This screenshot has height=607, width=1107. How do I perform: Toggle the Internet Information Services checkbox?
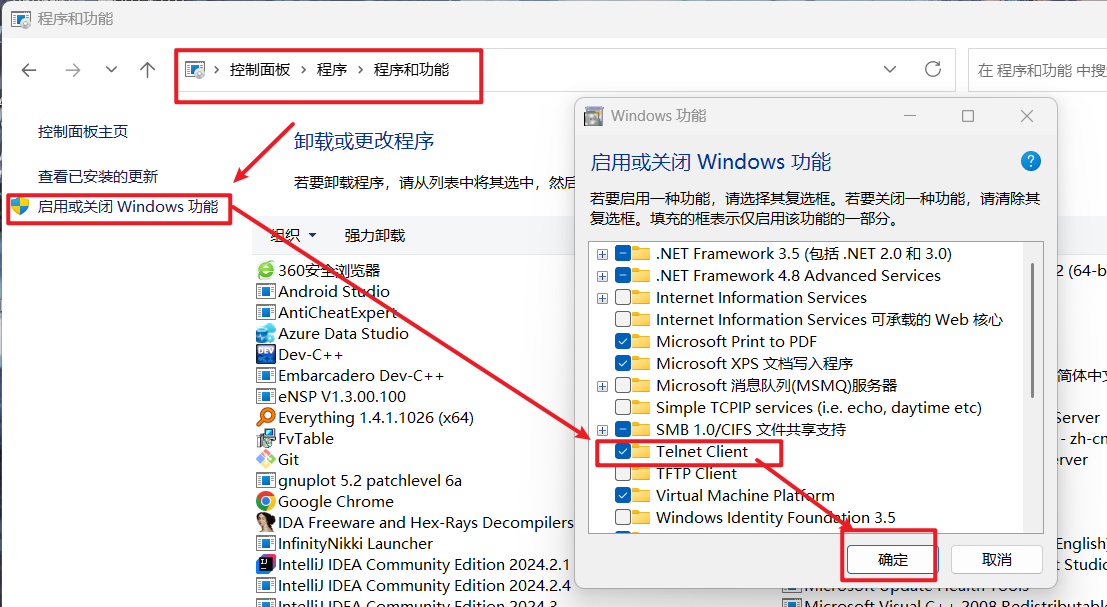click(623, 297)
